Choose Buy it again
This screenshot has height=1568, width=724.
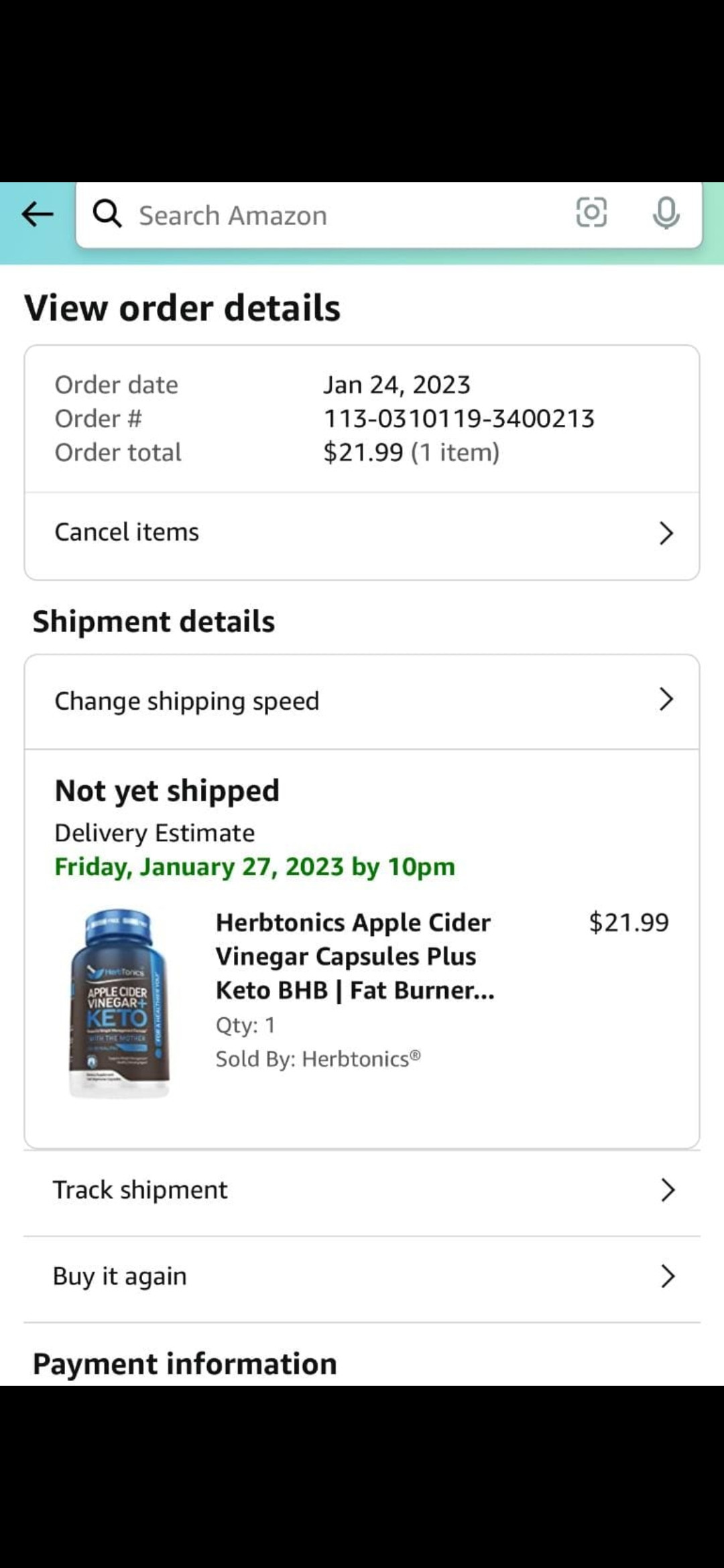(x=120, y=1277)
